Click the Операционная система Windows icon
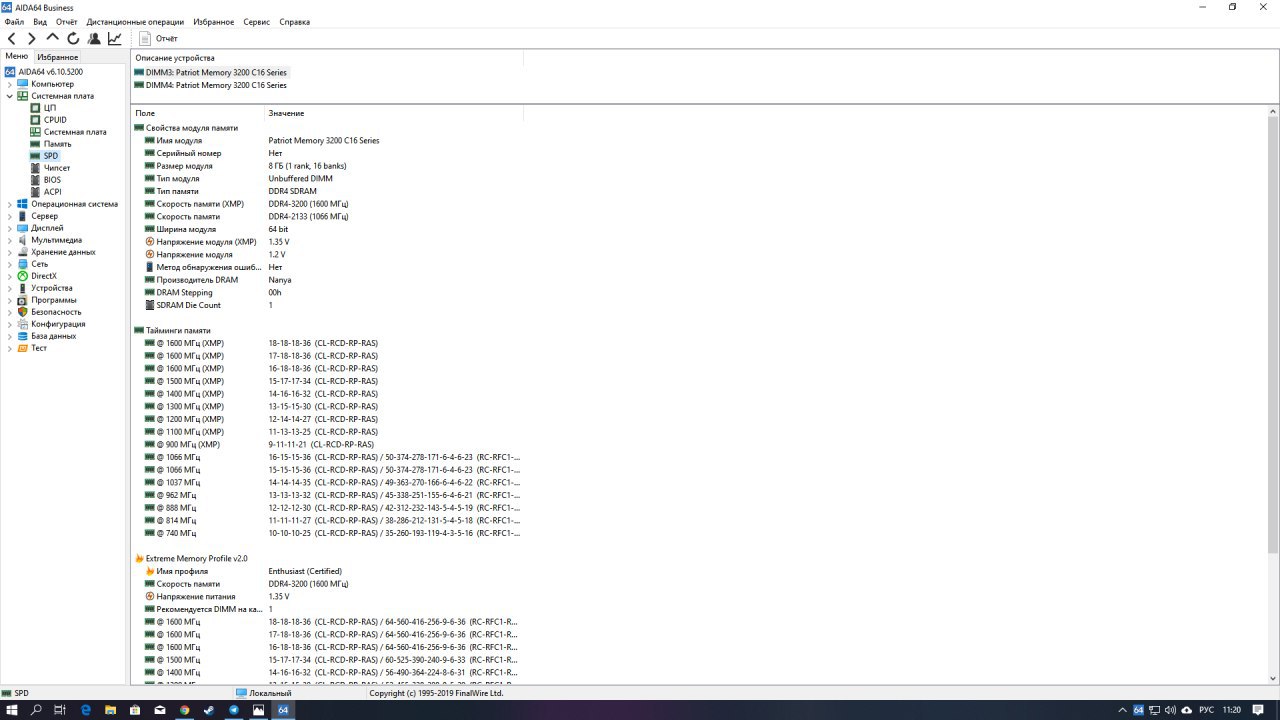The height and width of the screenshot is (720, 1280). pos(22,204)
